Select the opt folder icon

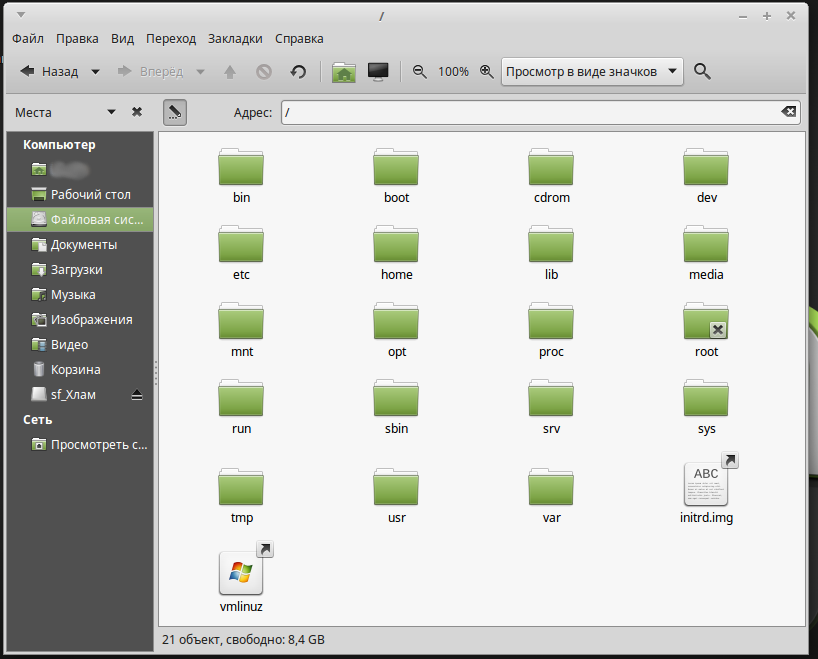pos(396,321)
